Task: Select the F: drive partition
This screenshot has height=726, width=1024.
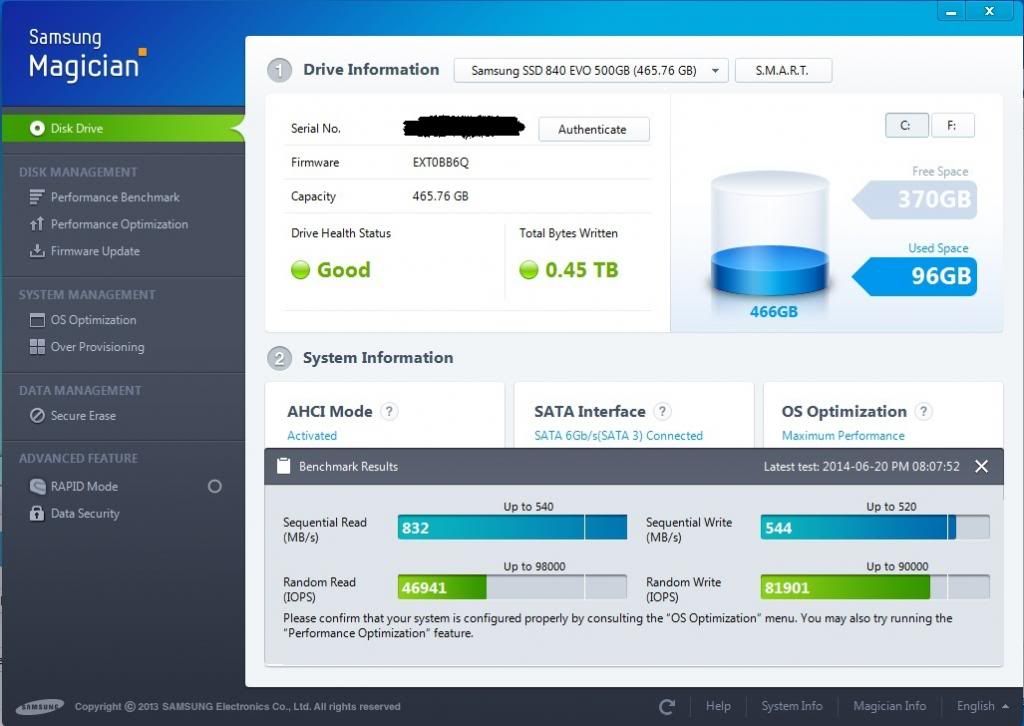Action: pos(952,126)
